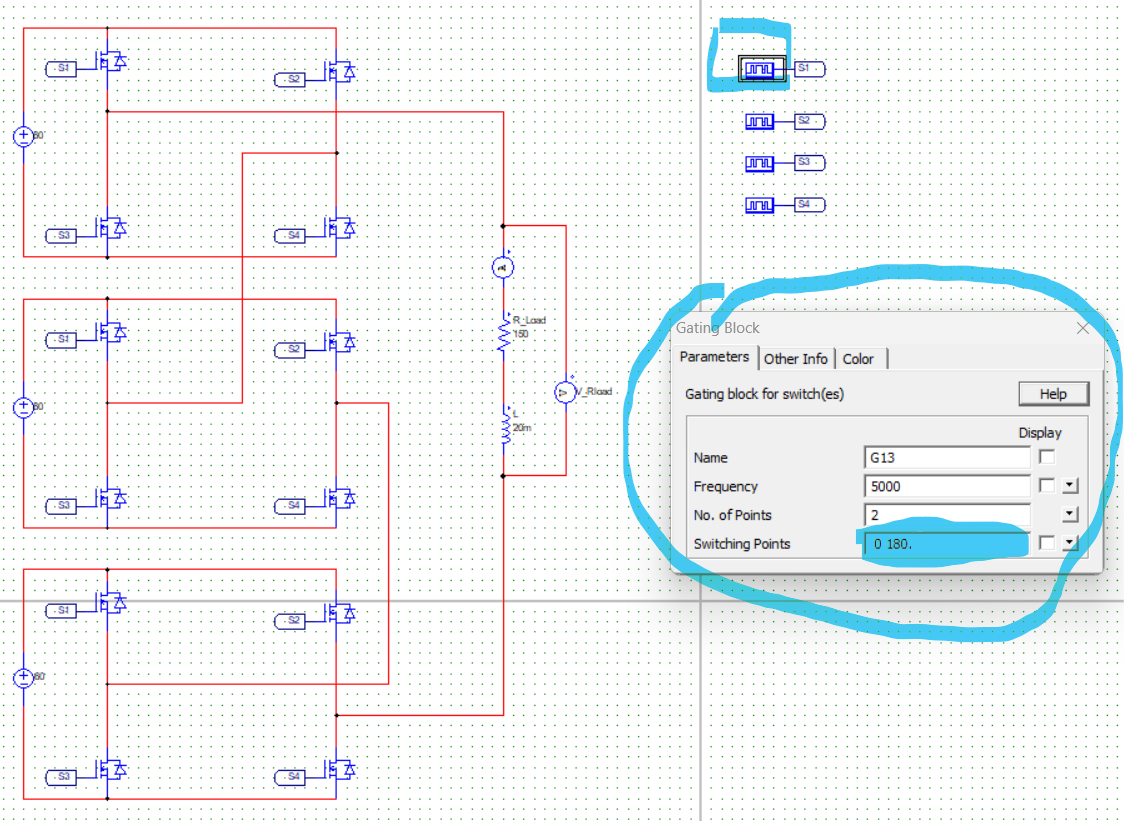Select the voltage probe V_Rload
Viewport: 1124px width, 821px height.
tap(564, 391)
